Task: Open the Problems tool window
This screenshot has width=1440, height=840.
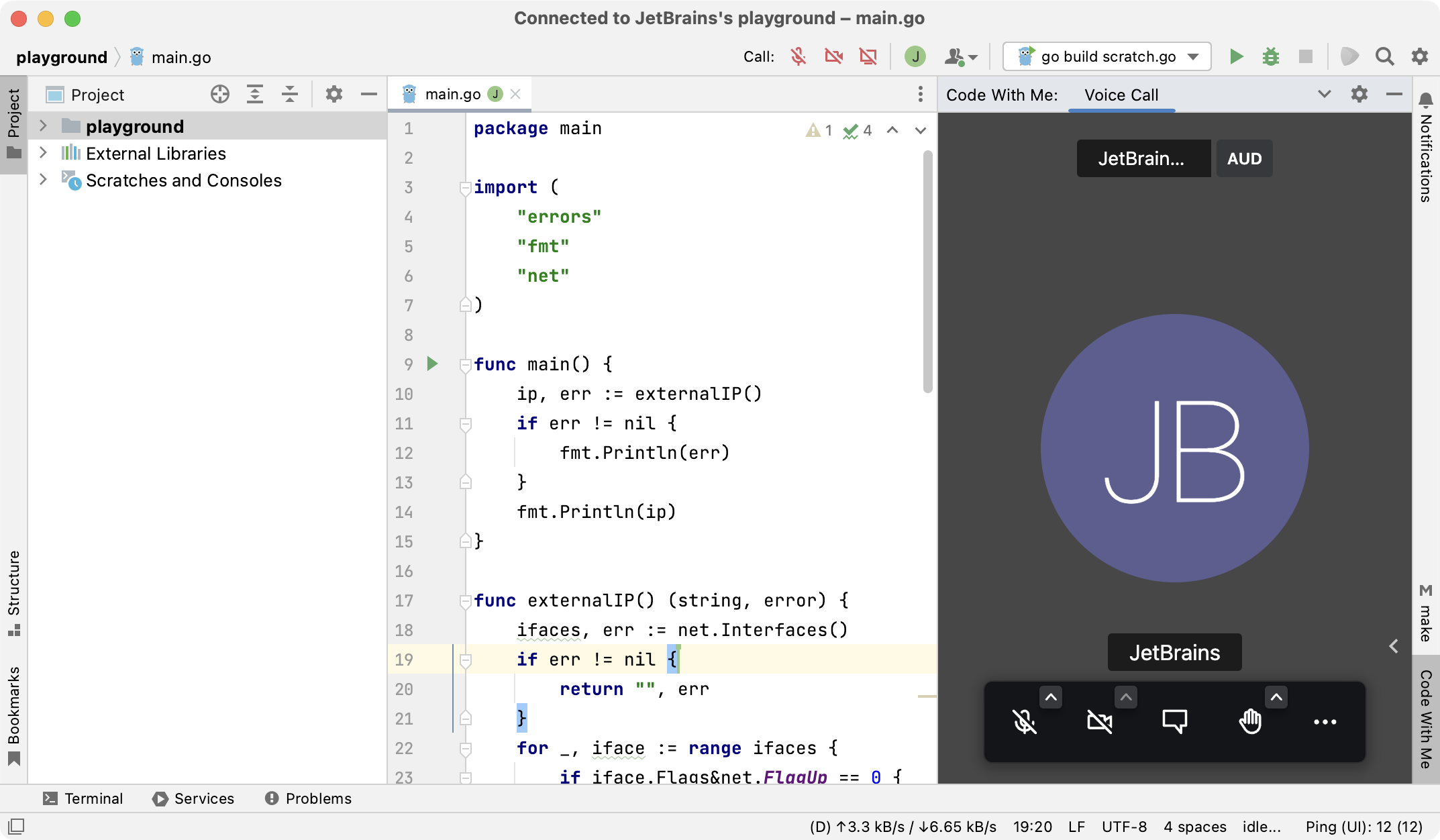Action: 309,798
